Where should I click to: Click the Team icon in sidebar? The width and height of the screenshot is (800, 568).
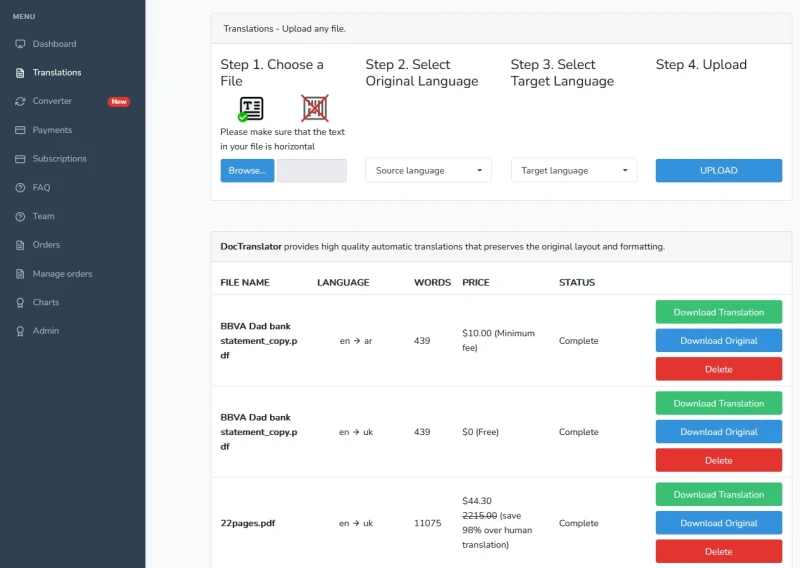21,216
